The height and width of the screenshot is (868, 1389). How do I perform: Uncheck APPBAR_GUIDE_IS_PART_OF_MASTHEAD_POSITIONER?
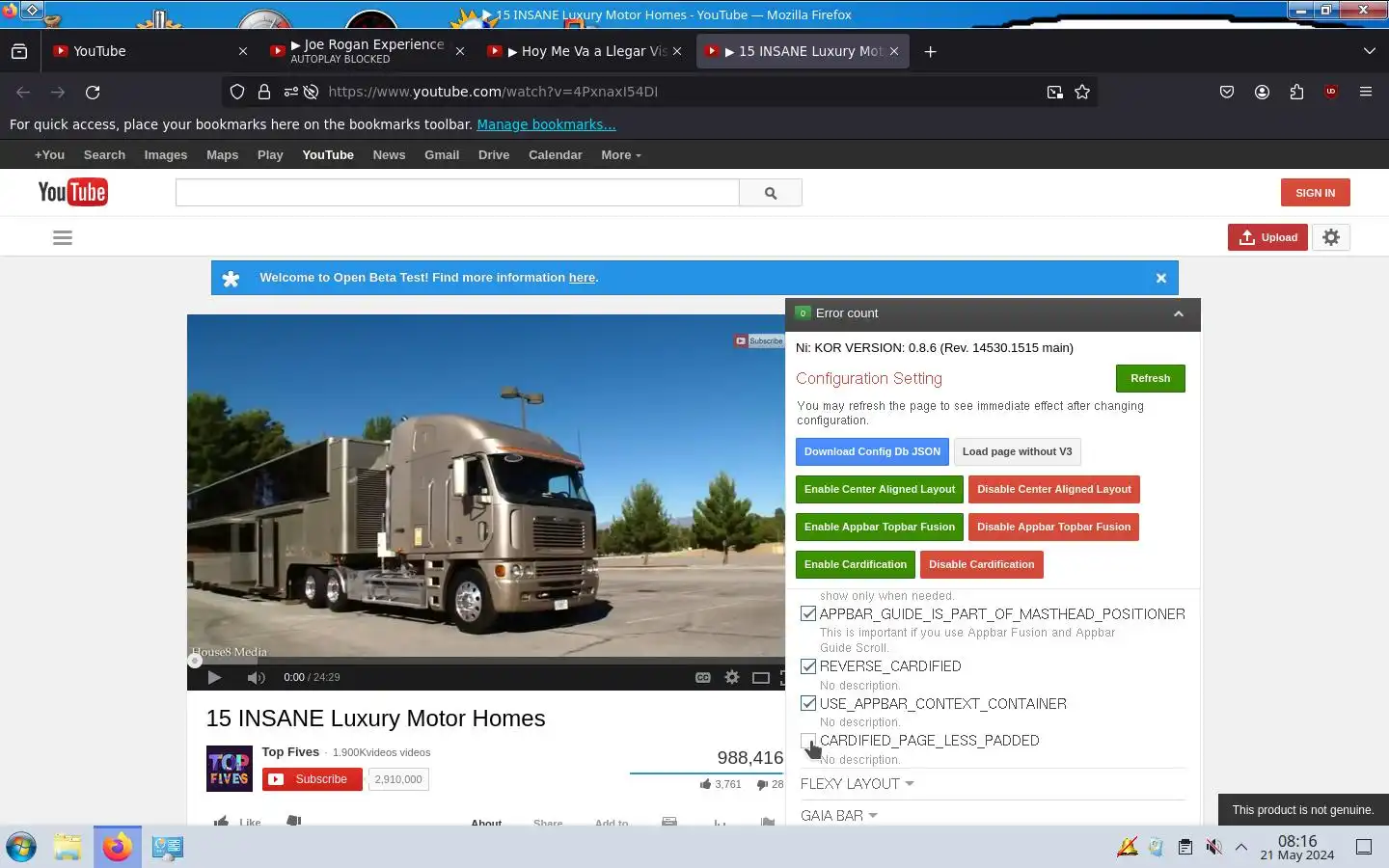pos(808,613)
